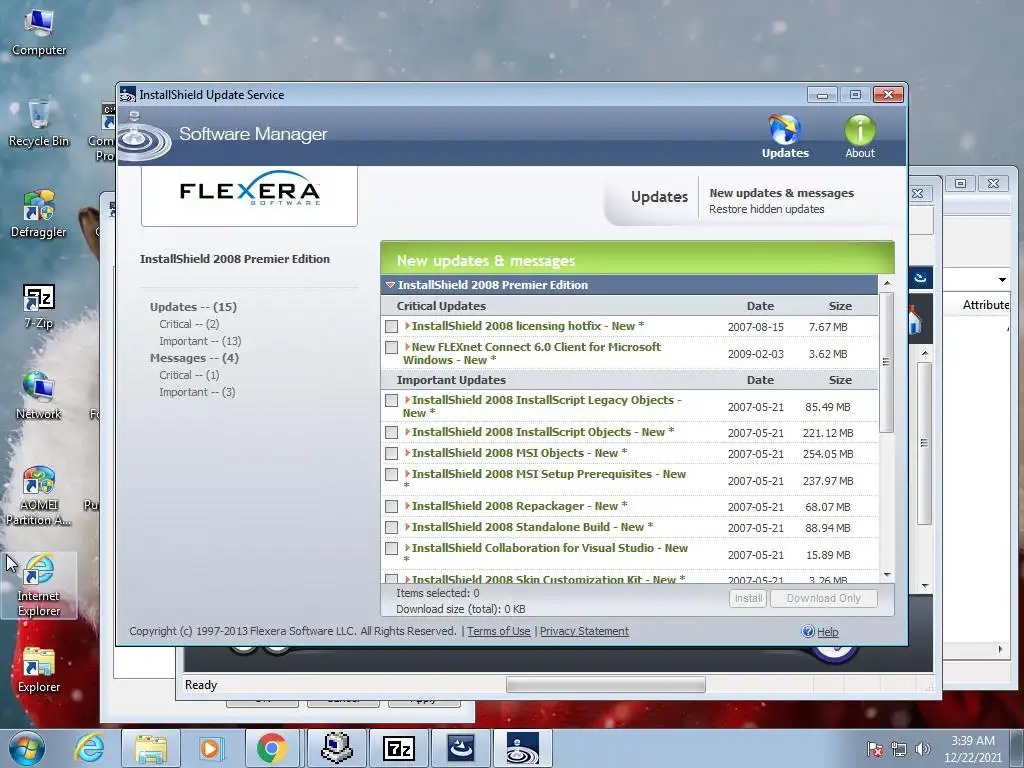Open New updates & messages link
The width and height of the screenshot is (1024, 768).
[x=781, y=193]
